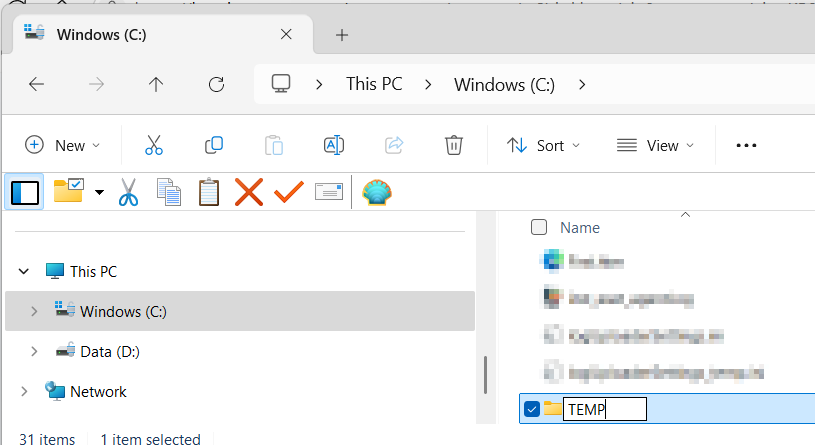The width and height of the screenshot is (815, 445).
Task: Click the Paste icon in command bar
Action: [x=274, y=145]
